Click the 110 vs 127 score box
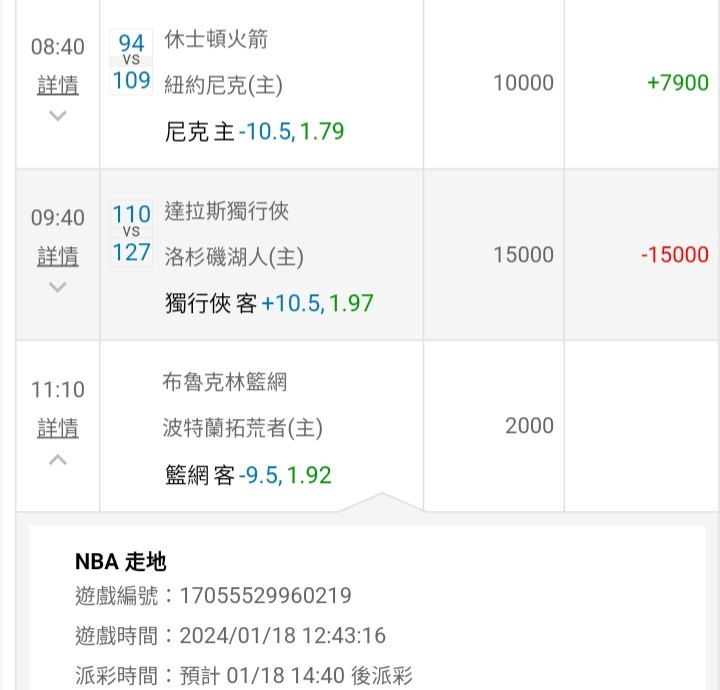 coord(131,232)
